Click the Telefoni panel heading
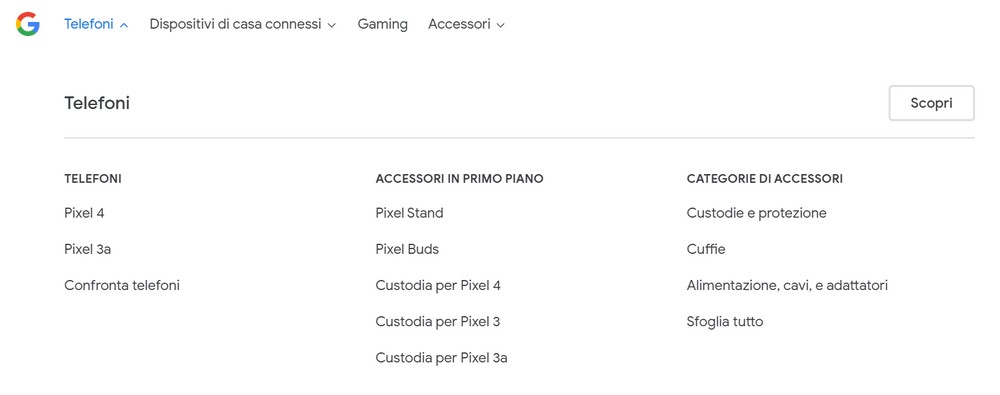This screenshot has height=395, width=1000. pyautogui.click(x=97, y=103)
